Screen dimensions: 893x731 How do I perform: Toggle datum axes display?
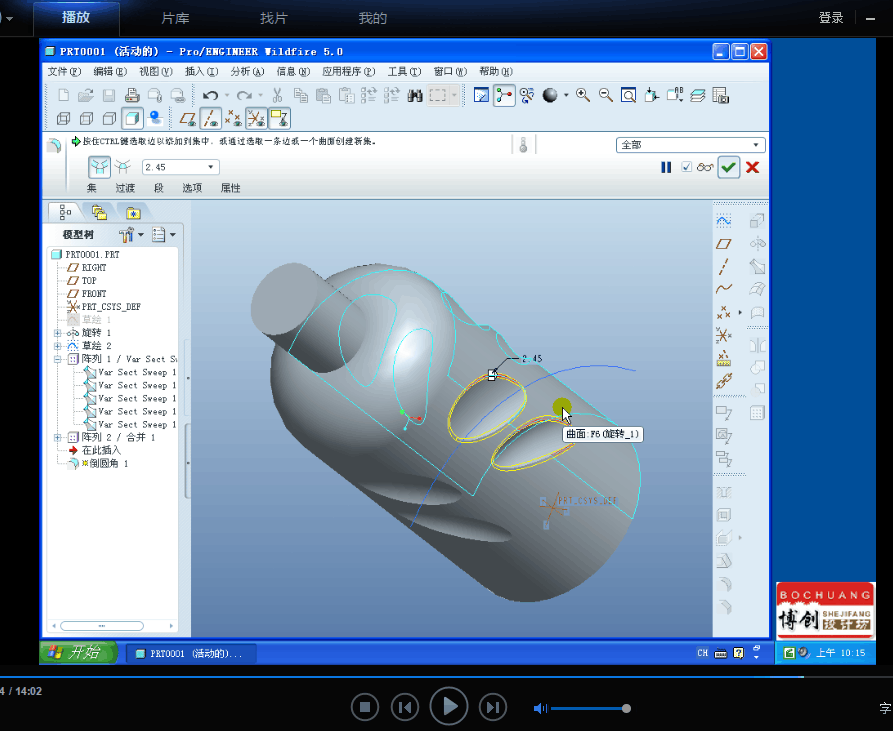coord(210,118)
